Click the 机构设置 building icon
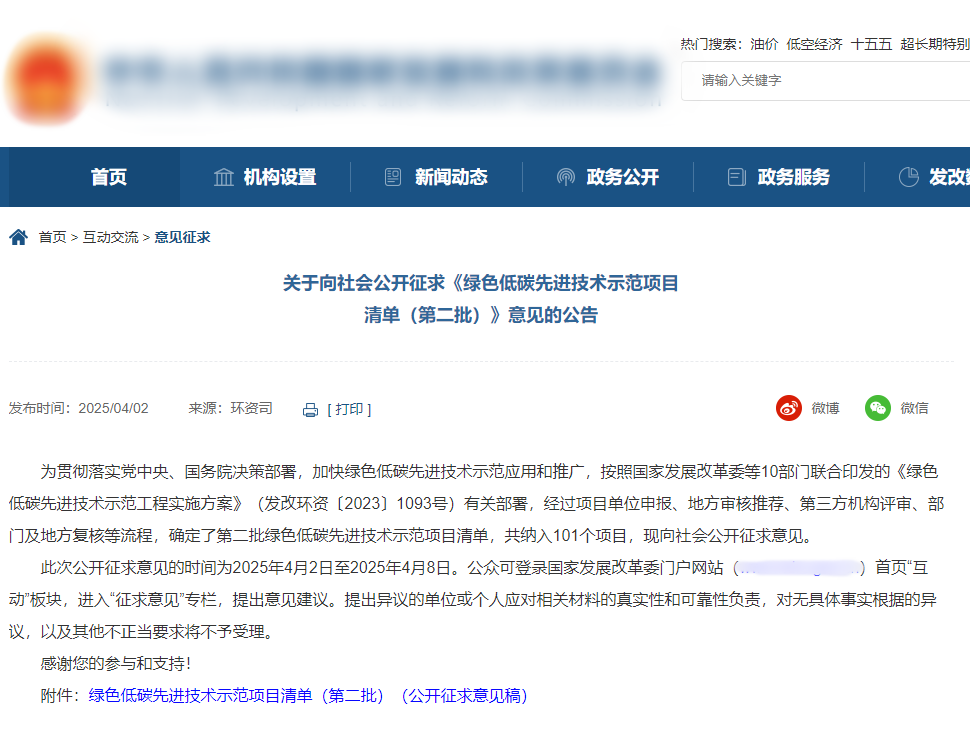970x747 pixels. pyautogui.click(x=224, y=177)
